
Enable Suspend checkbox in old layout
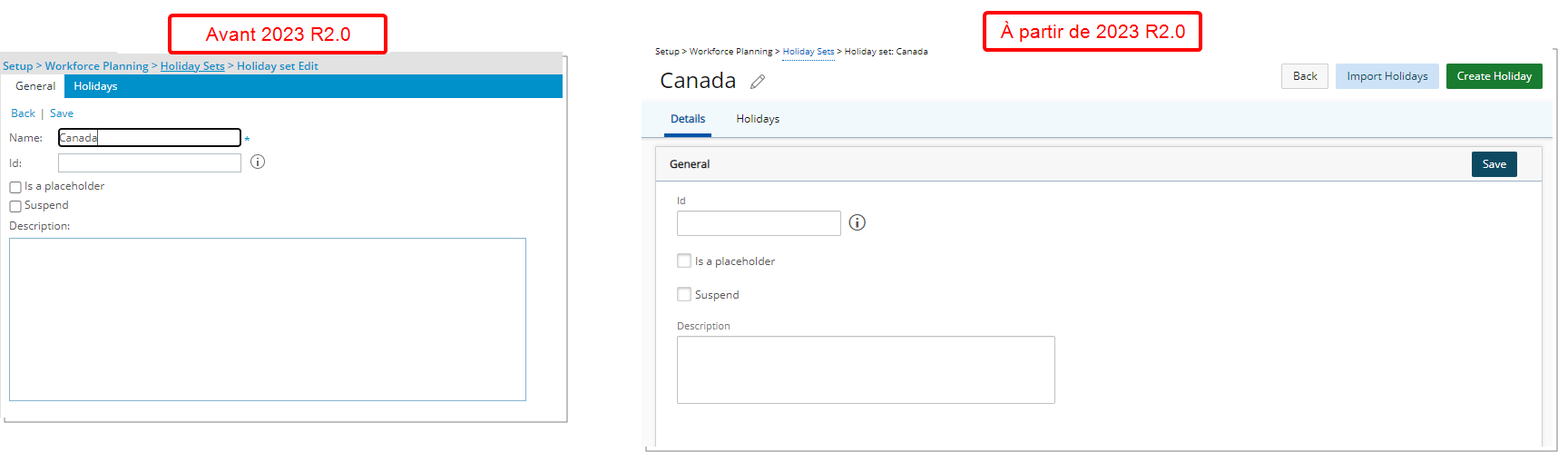[15, 206]
